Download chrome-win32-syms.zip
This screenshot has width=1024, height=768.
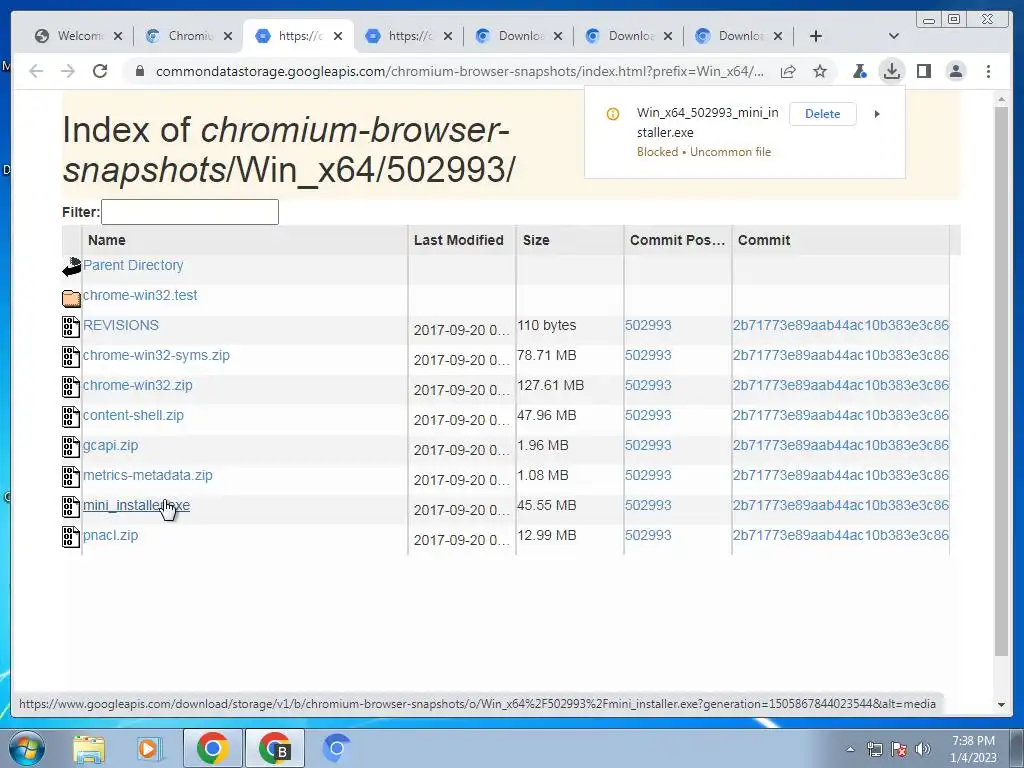point(156,355)
